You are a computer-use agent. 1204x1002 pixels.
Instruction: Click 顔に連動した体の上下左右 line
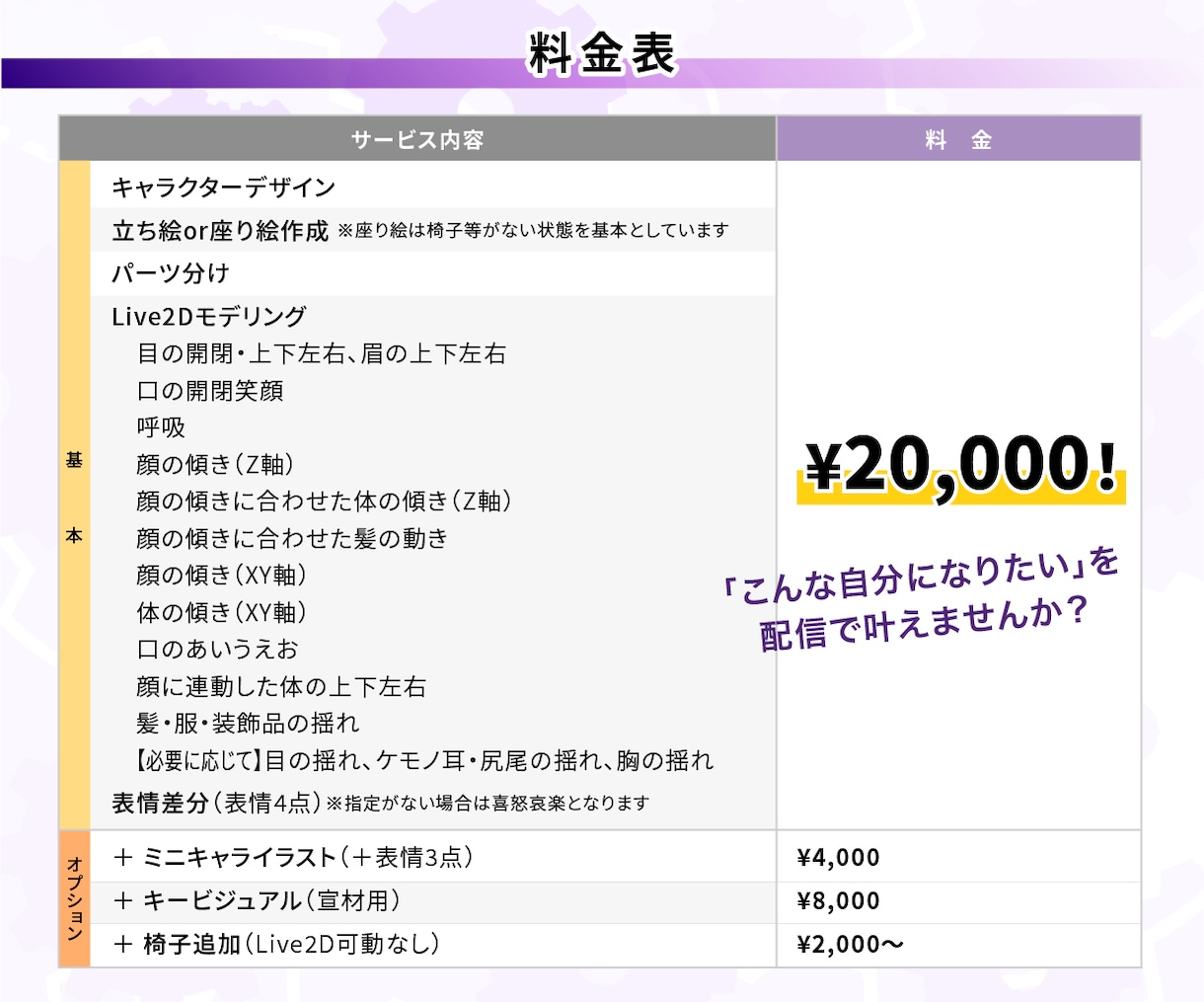tap(281, 686)
